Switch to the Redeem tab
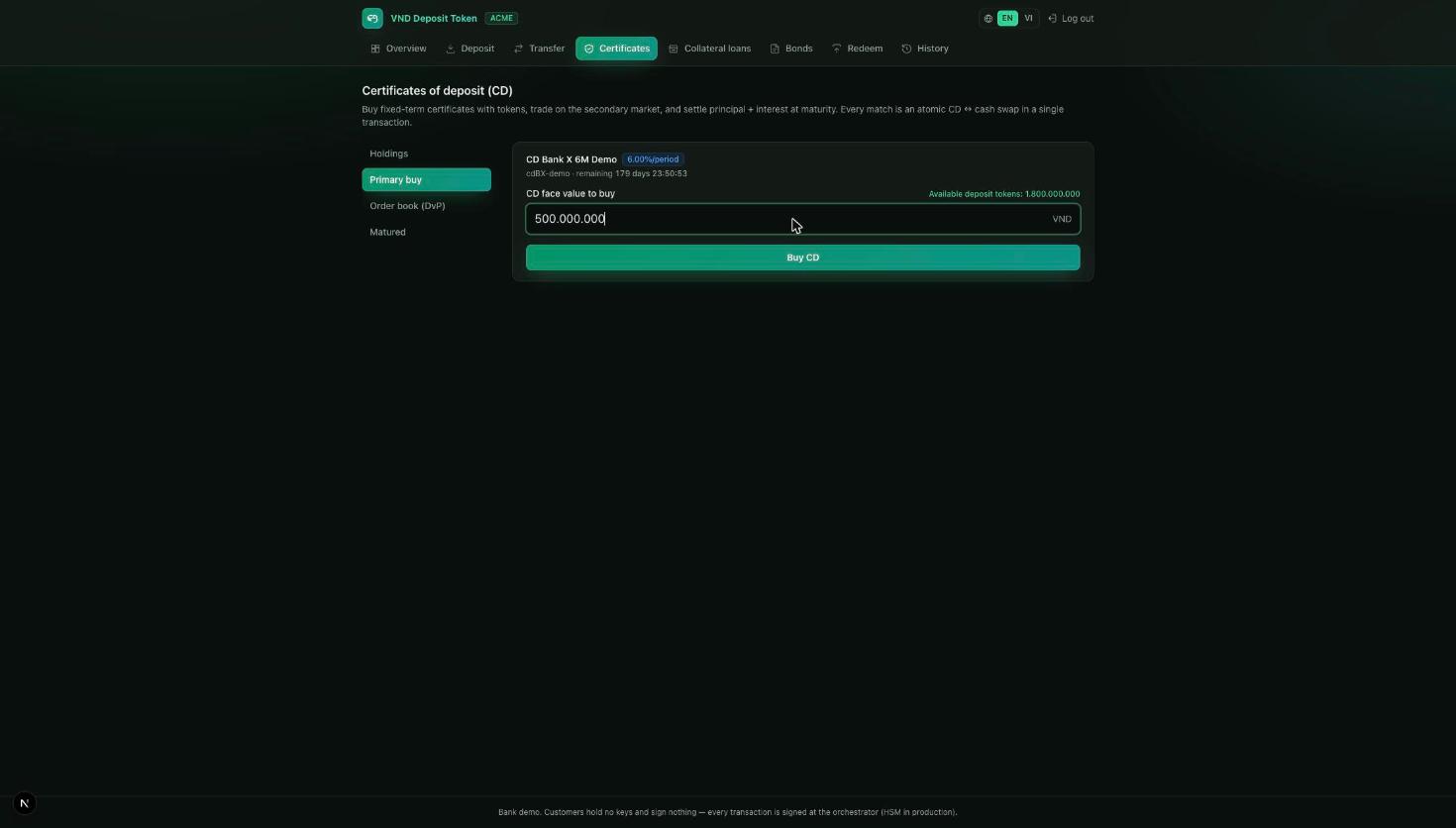1456x828 pixels. pyautogui.click(x=857, y=49)
